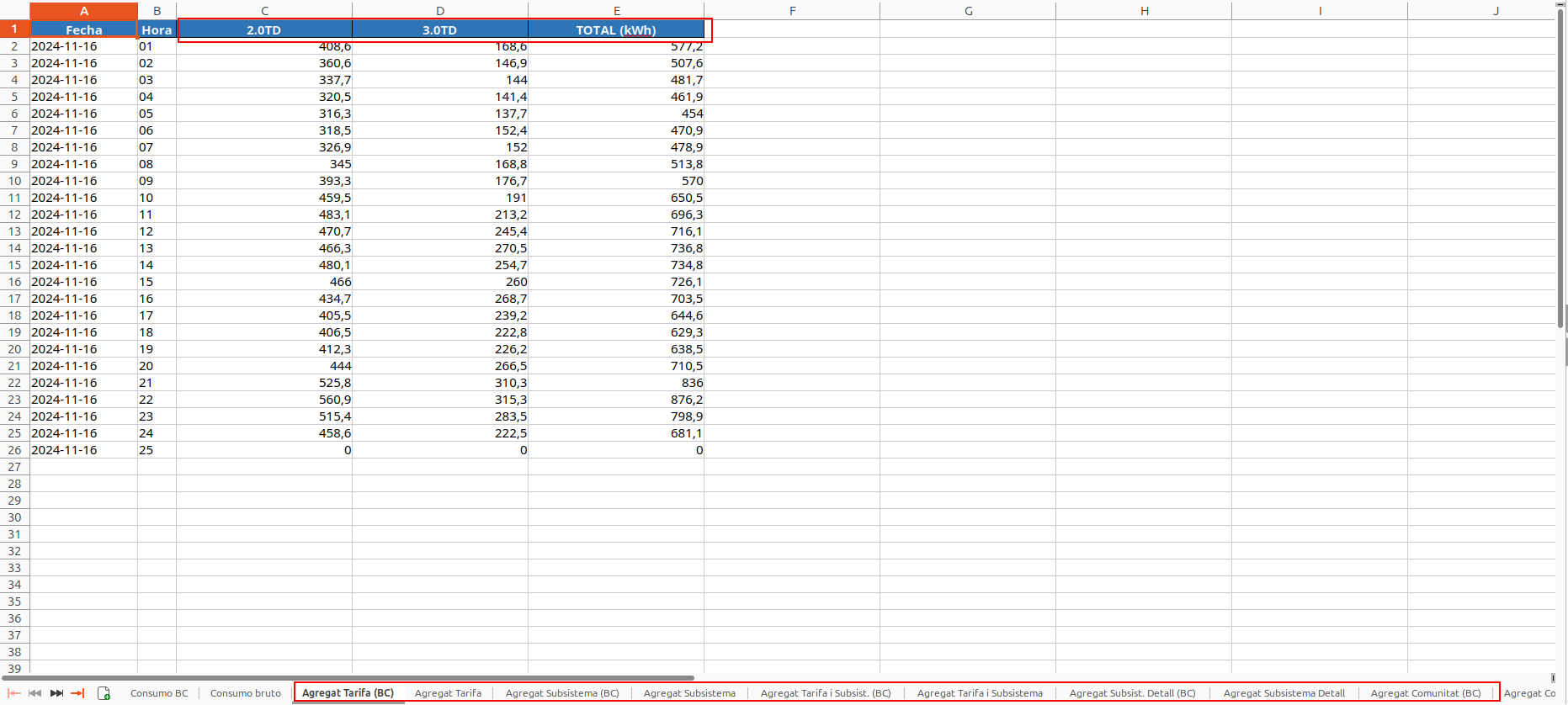Select column D header
The height and width of the screenshot is (705, 1568).
(x=440, y=11)
